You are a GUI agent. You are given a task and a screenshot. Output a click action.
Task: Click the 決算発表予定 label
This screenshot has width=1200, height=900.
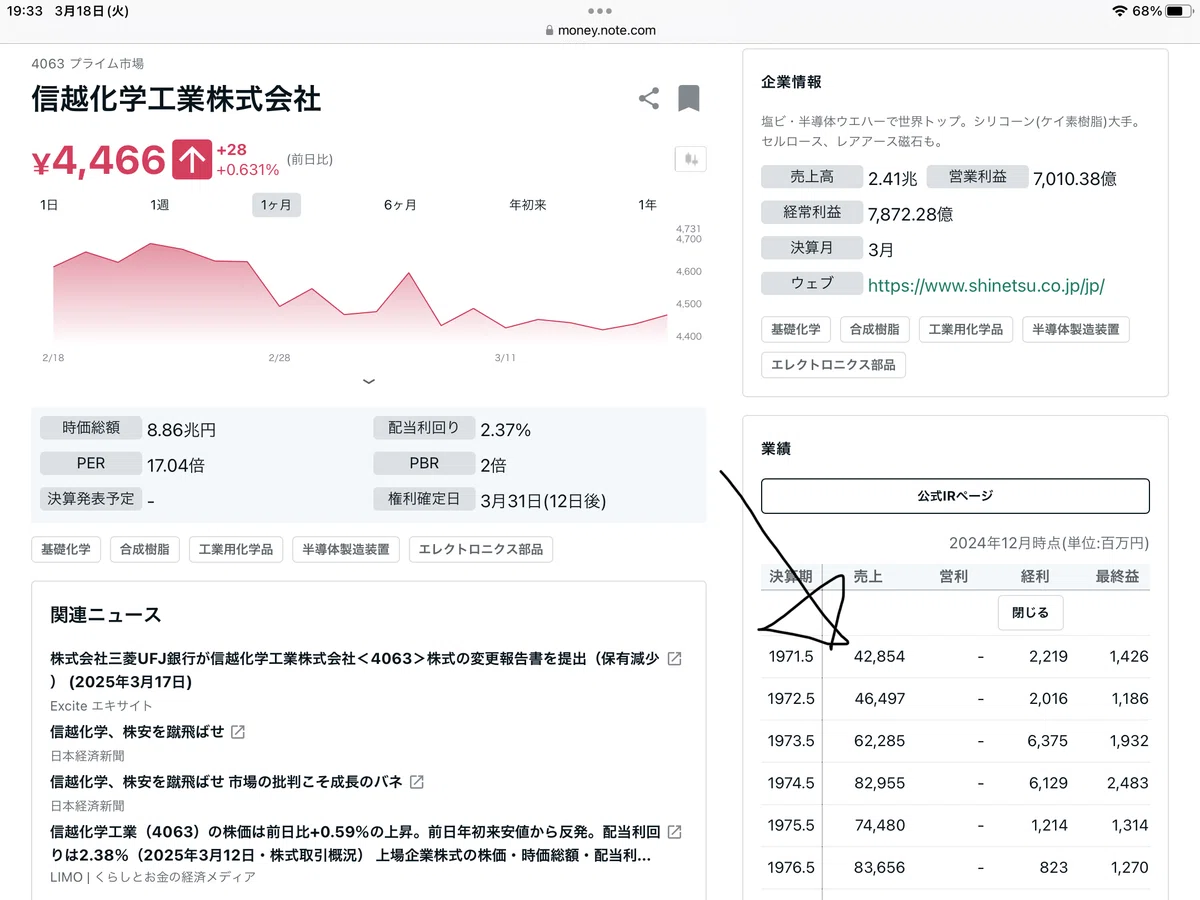pos(91,498)
